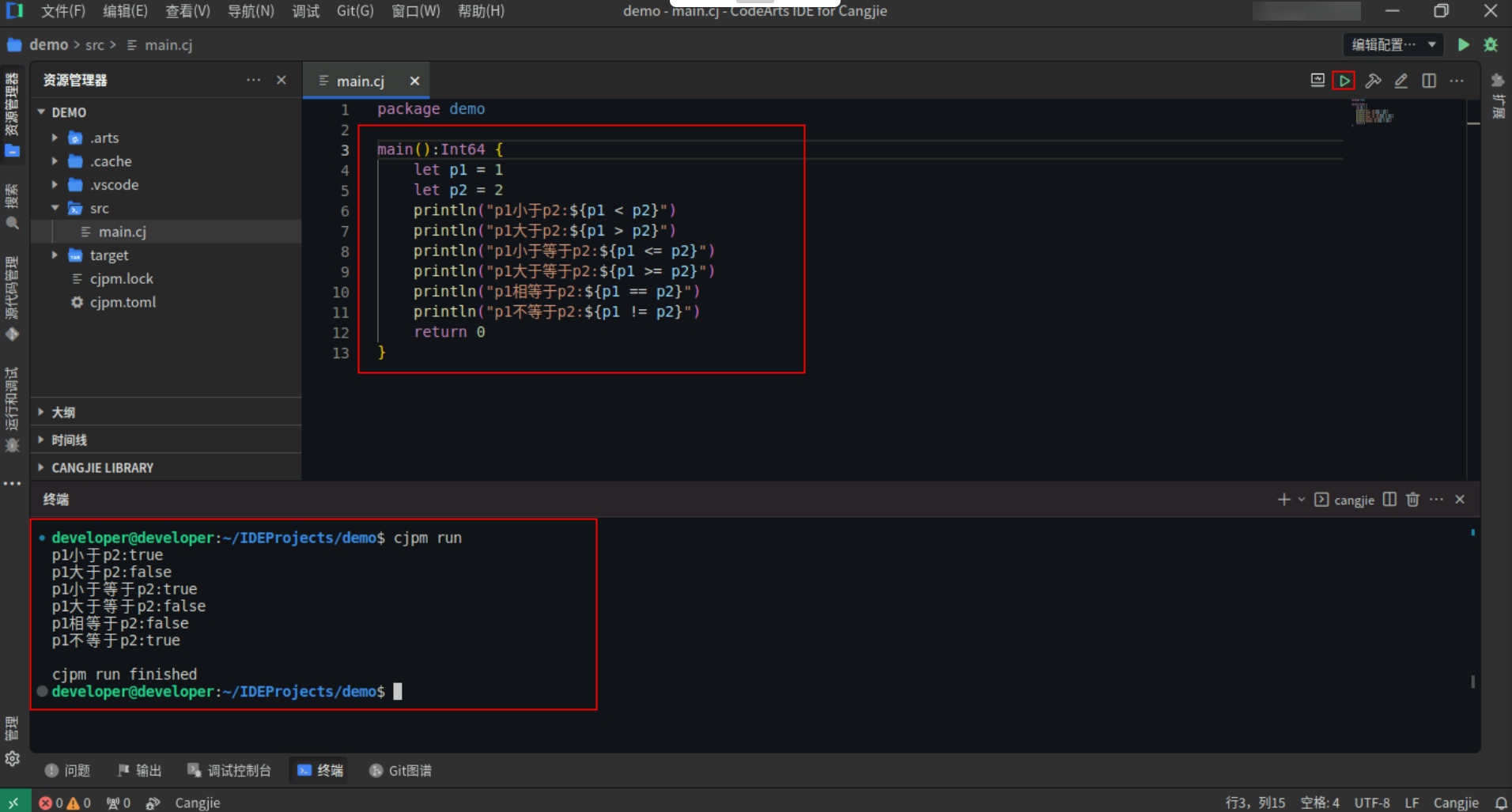
Task: Open the Git(G) menu
Action: pyautogui.click(x=355, y=11)
